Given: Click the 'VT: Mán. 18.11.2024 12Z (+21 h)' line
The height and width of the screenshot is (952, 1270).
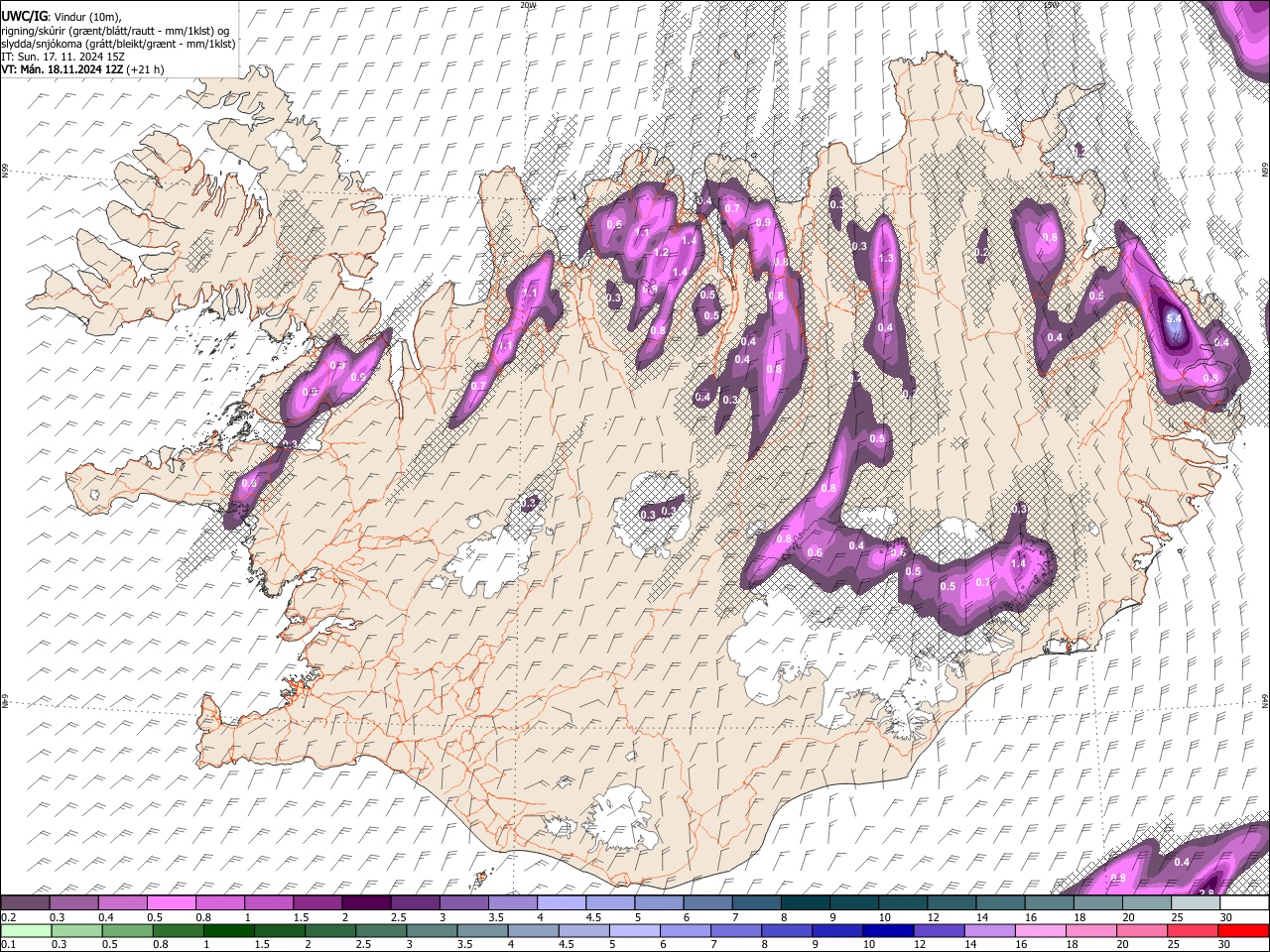Looking at the screenshot, I should [82, 69].
